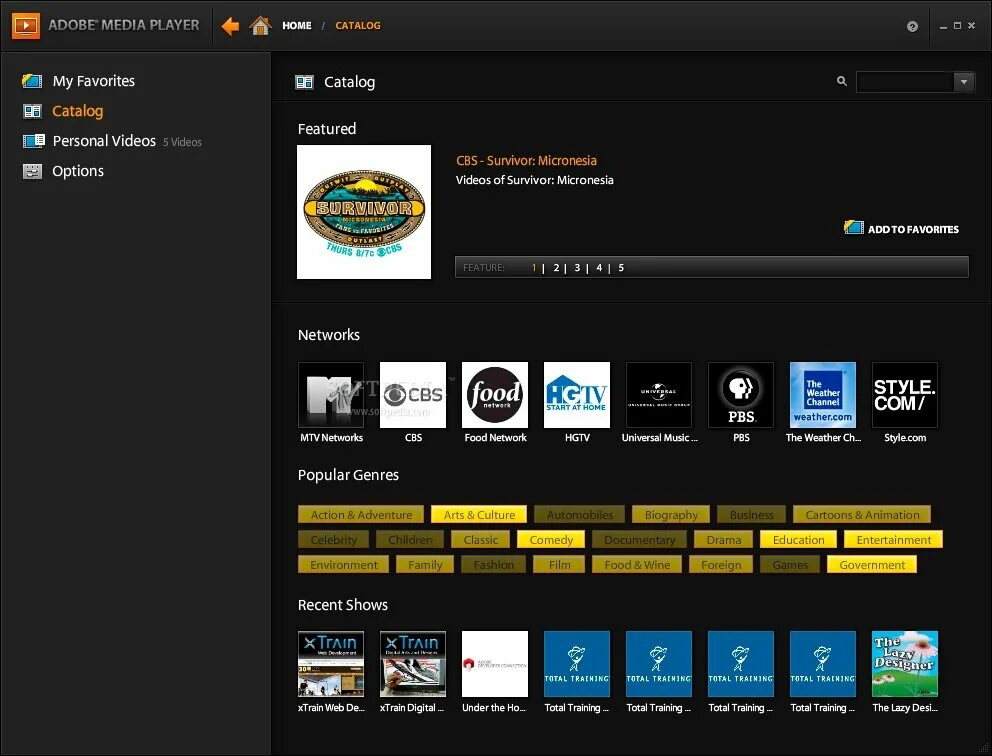
Task: Open the Universal Music network logo
Action: 659,395
